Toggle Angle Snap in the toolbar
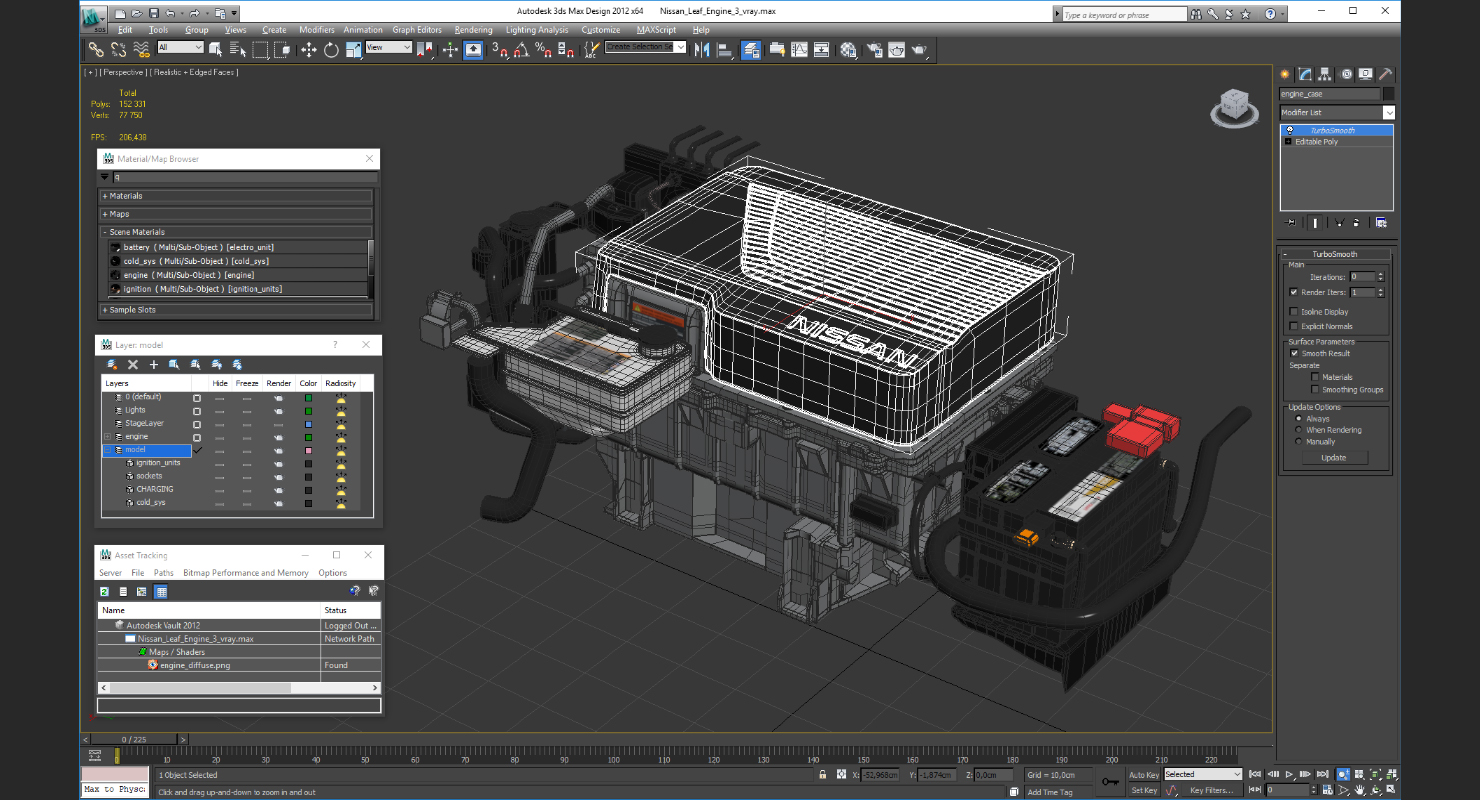The image size is (1480, 800). pos(521,49)
